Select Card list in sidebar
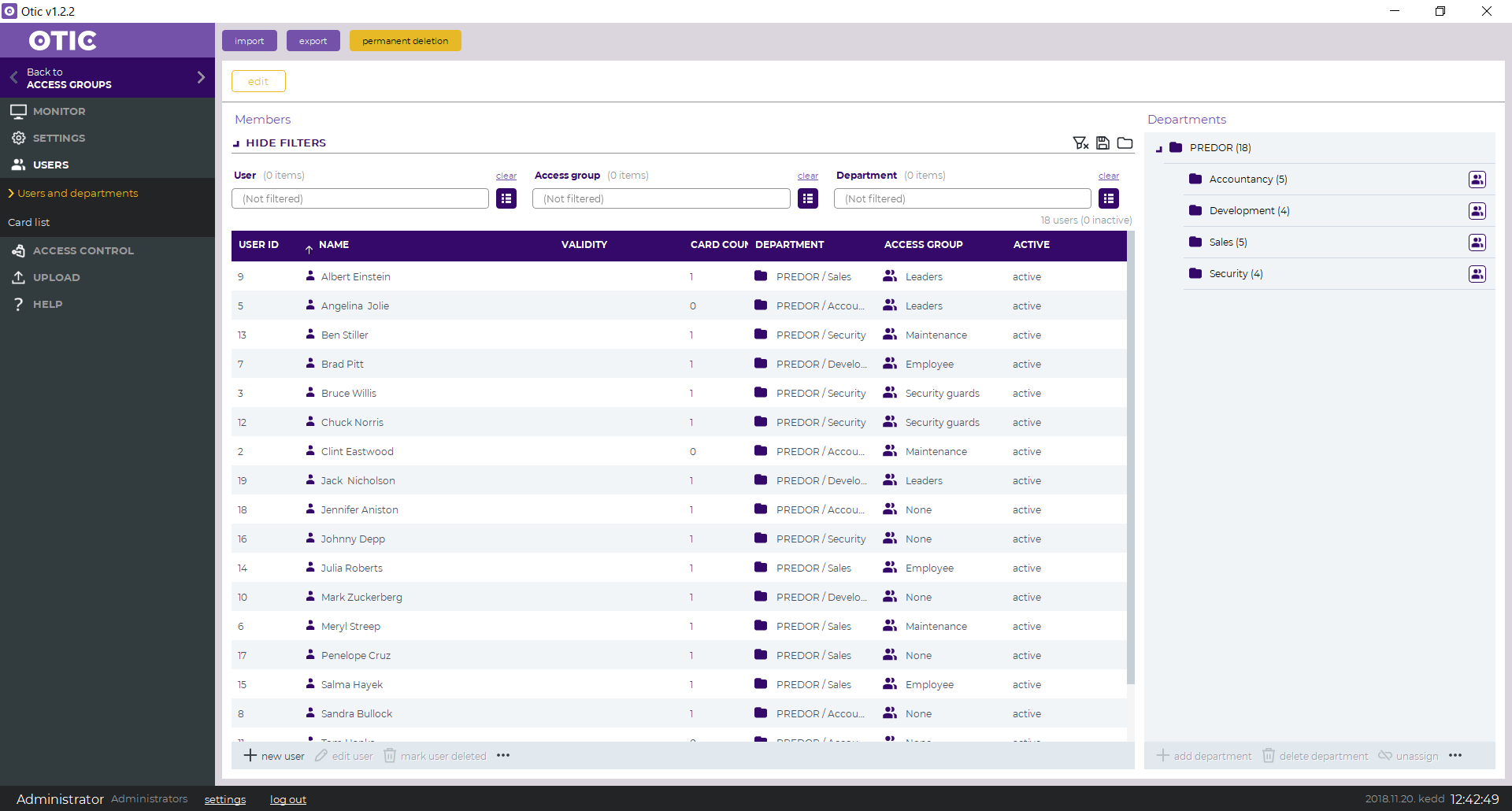The height and width of the screenshot is (811, 1512). 29,222
